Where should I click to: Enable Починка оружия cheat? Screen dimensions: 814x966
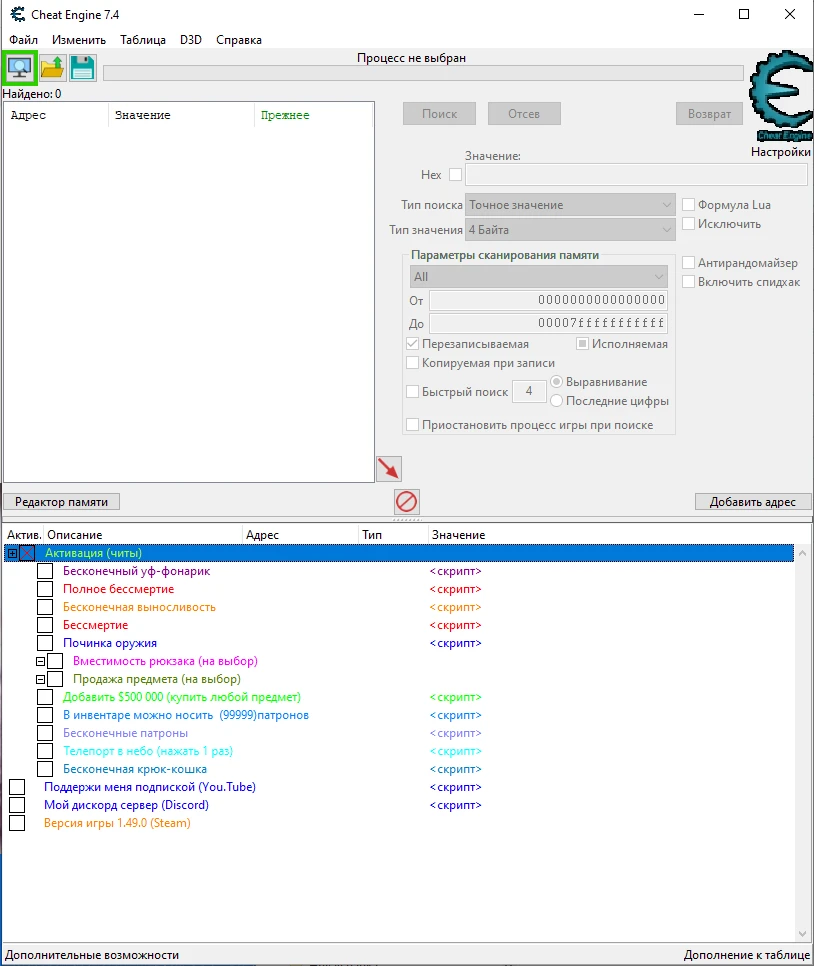[x=45, y=643]
